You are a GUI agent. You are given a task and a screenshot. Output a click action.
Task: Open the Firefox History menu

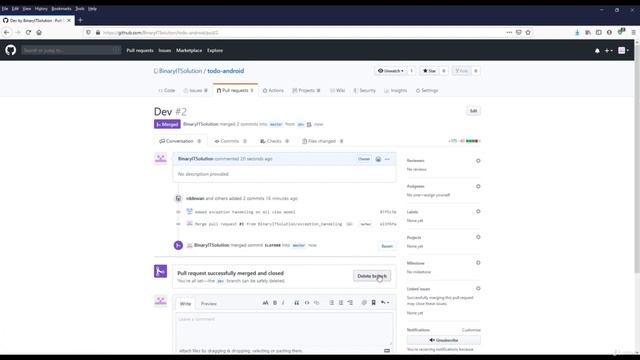pos(41,9)
